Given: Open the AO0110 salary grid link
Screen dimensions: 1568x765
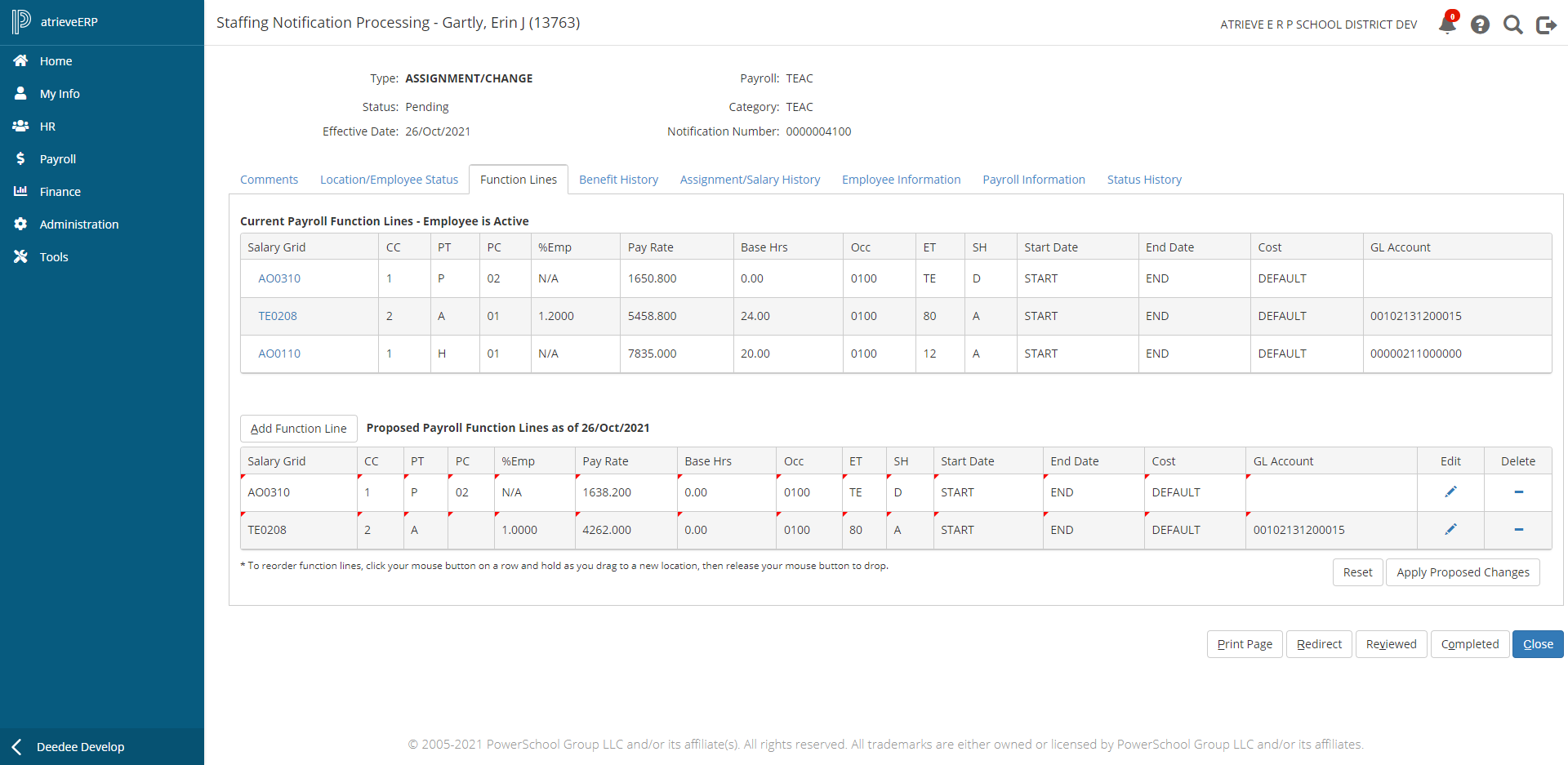Looking at the screenshot, I should (279, 354).
